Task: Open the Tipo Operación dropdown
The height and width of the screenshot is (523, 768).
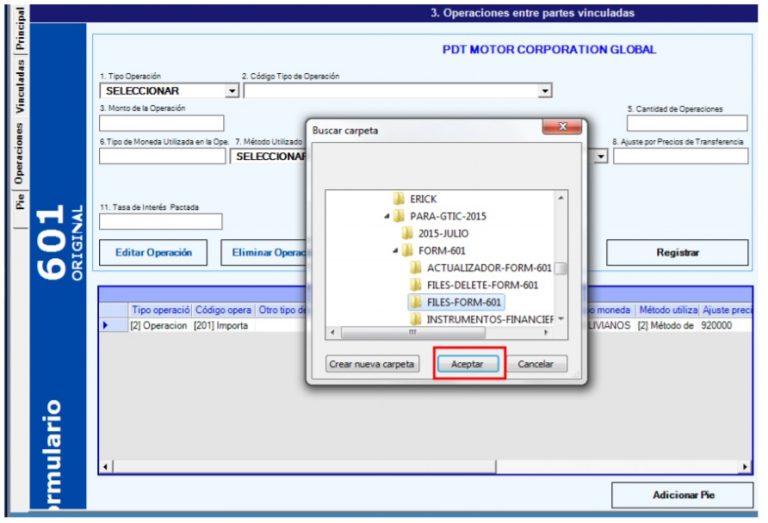Action: (232, 91)
